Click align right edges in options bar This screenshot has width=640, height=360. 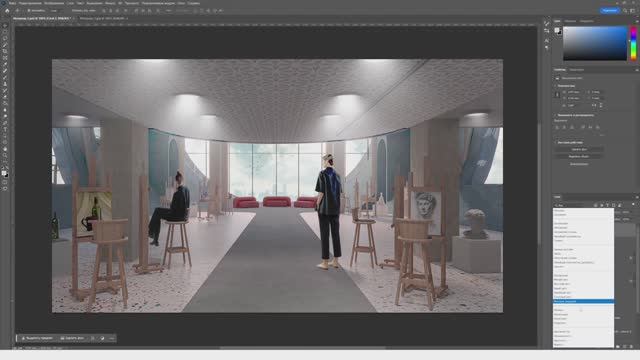click(117, 11)
